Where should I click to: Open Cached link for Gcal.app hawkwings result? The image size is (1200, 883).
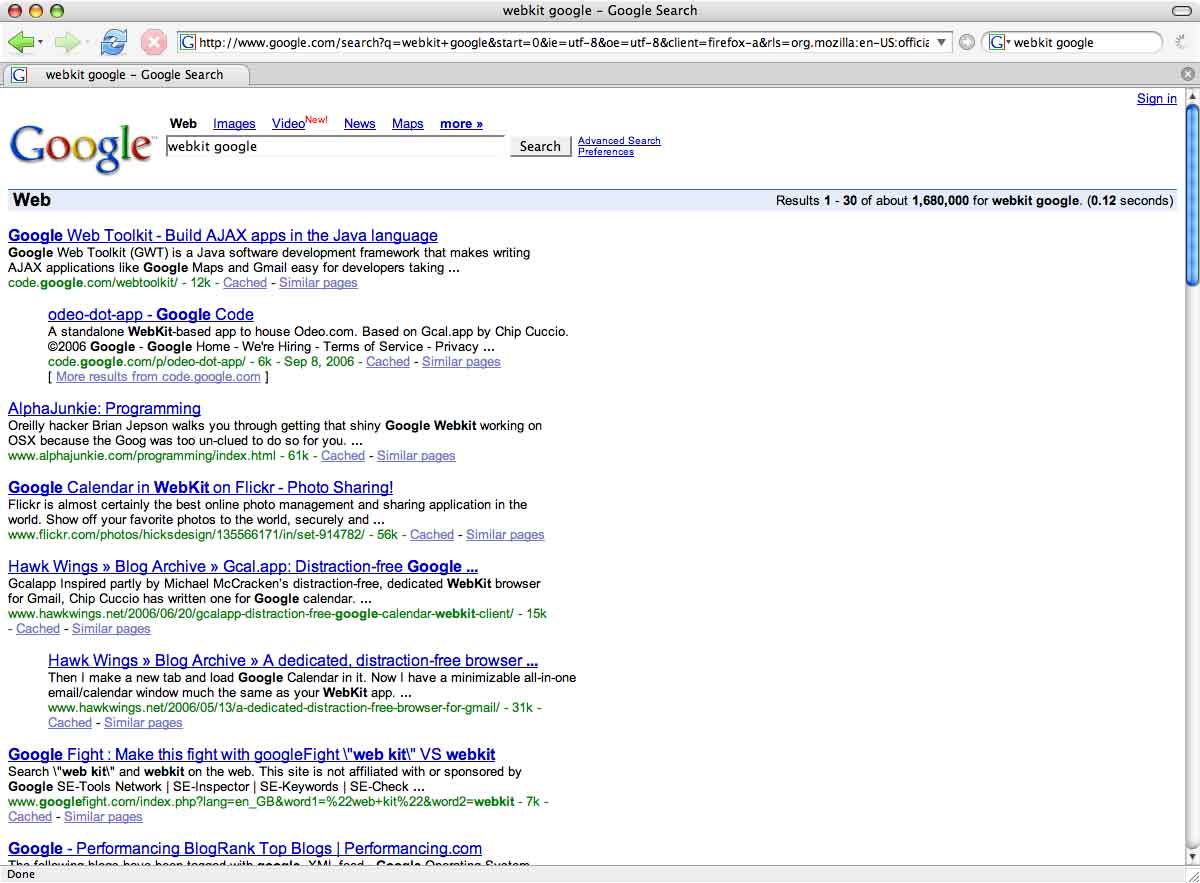pyautogui.click(x=38, y=629)
